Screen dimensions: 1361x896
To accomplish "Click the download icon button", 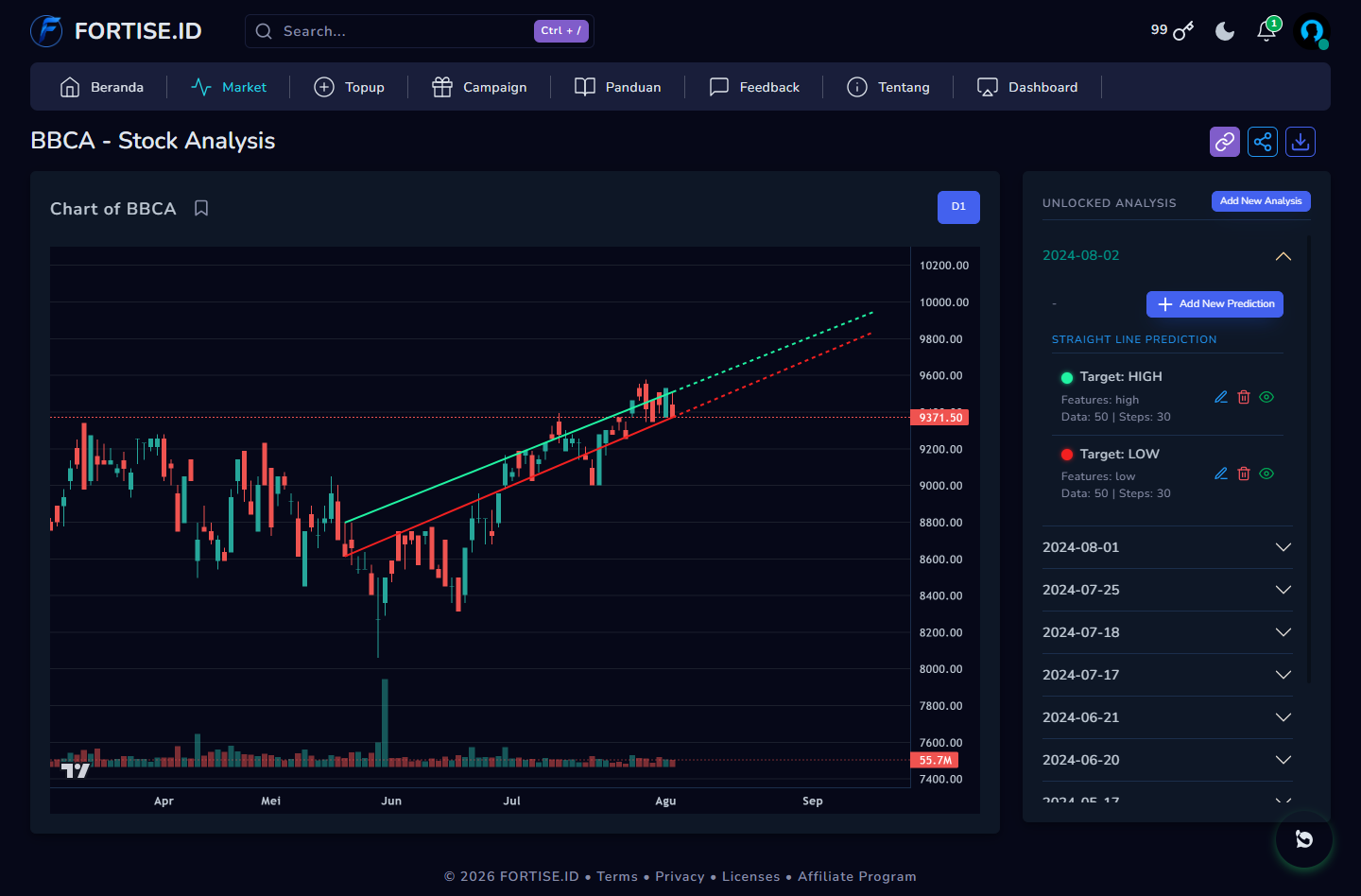I will point(1301,142).
